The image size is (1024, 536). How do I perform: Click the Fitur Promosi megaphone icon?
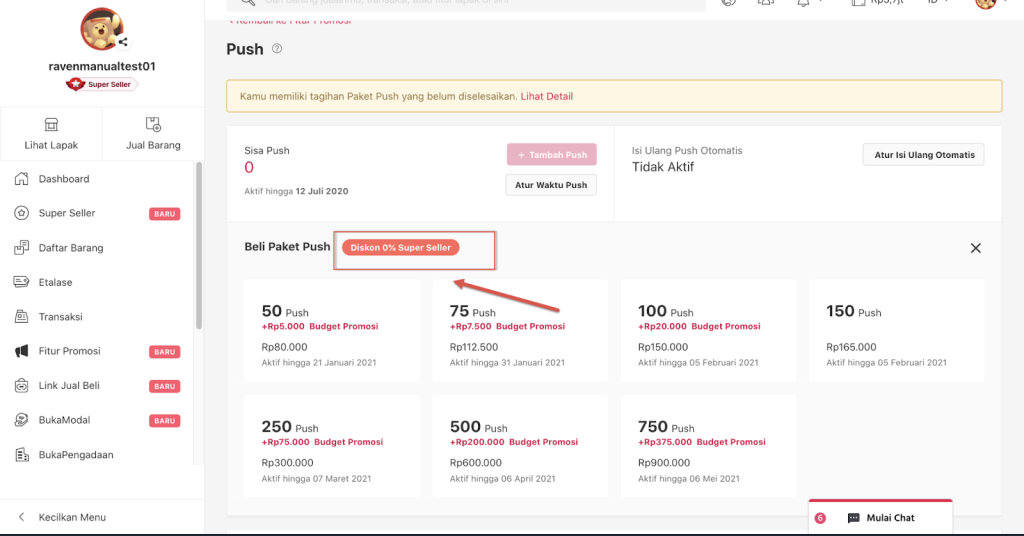(x=22, y=351)
